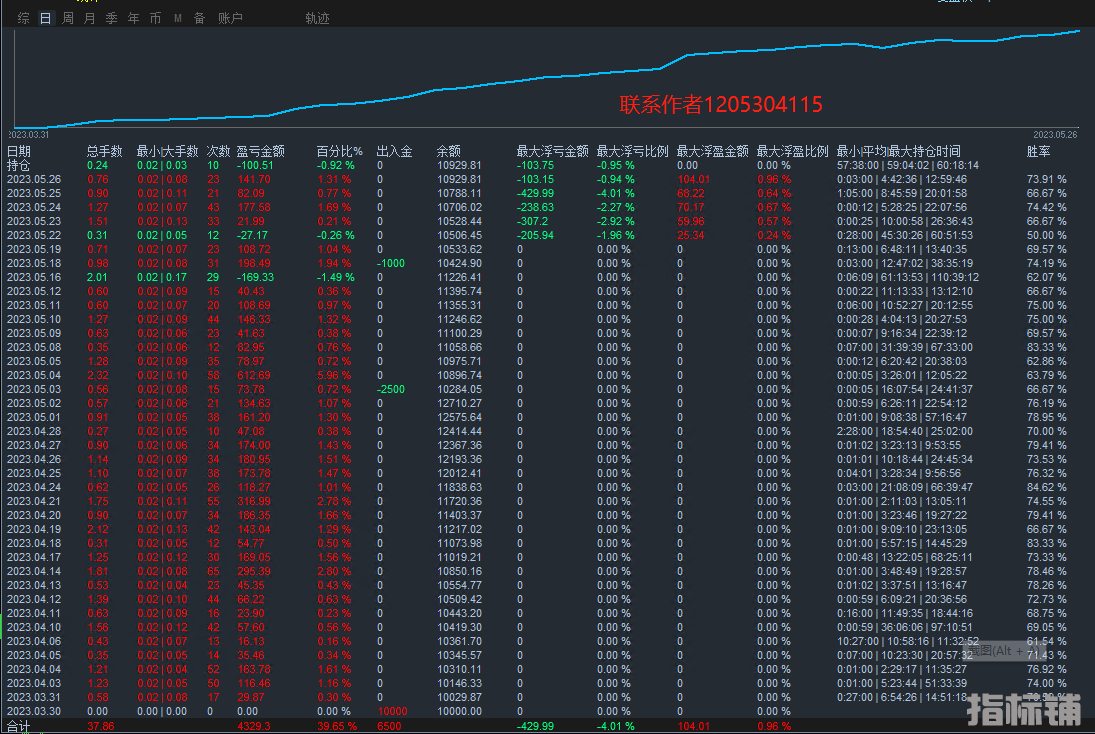Image resolution: width=1095 pixels, height=734 pixels.
Task: Click total lots 37.86
Action: click(101, 726)
